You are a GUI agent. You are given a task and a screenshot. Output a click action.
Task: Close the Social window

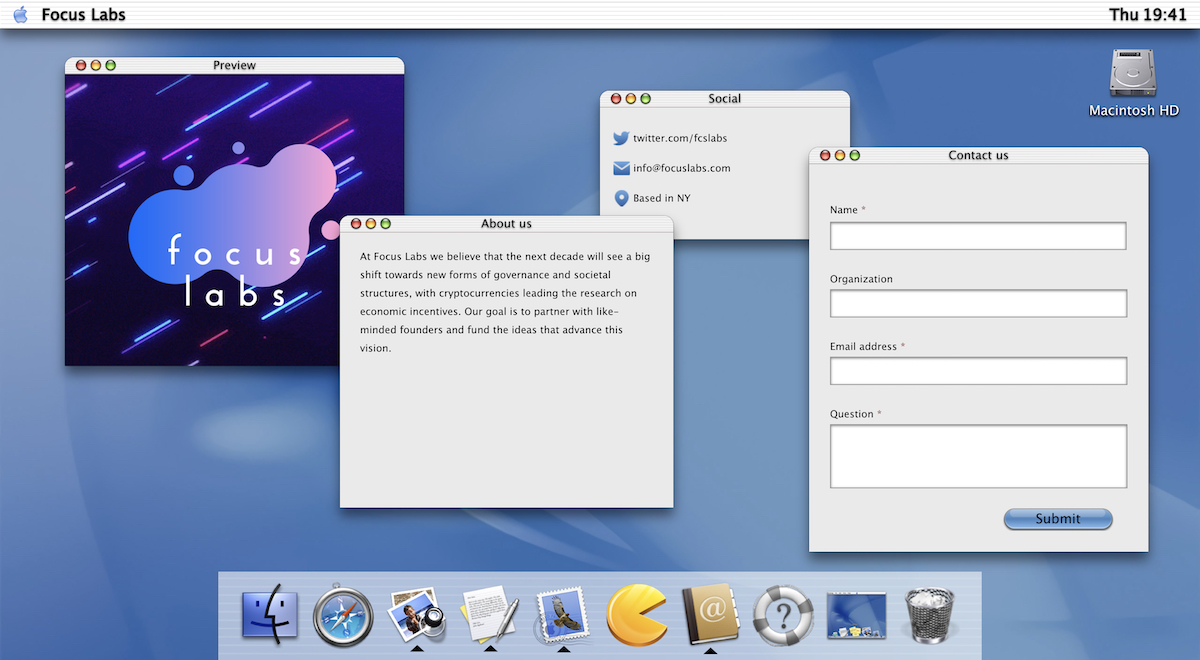[x=616, y=99]
